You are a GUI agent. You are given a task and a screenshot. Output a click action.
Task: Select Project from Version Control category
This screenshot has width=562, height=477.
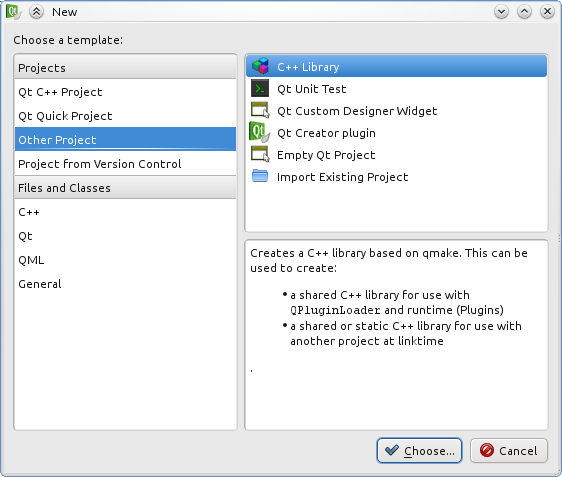pos(125,164)
